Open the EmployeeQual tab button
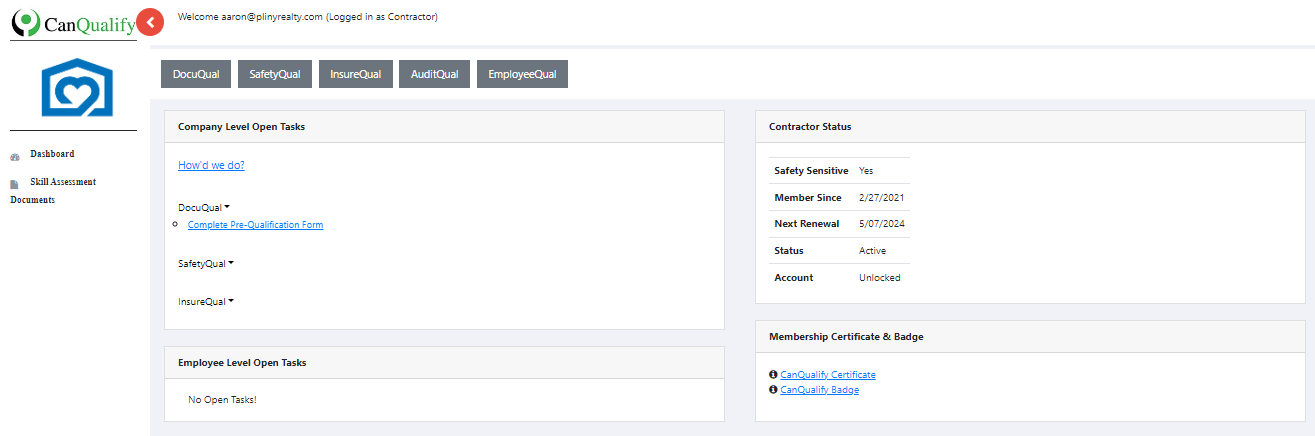Viewport: 1315px width, 436px height. [x=522, y=74]
